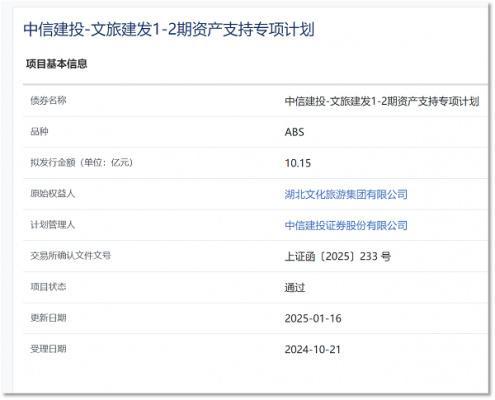This screenshot has height=400, width=495.
Task: Click the 原始权益人 label
Action: coord(52,193)
